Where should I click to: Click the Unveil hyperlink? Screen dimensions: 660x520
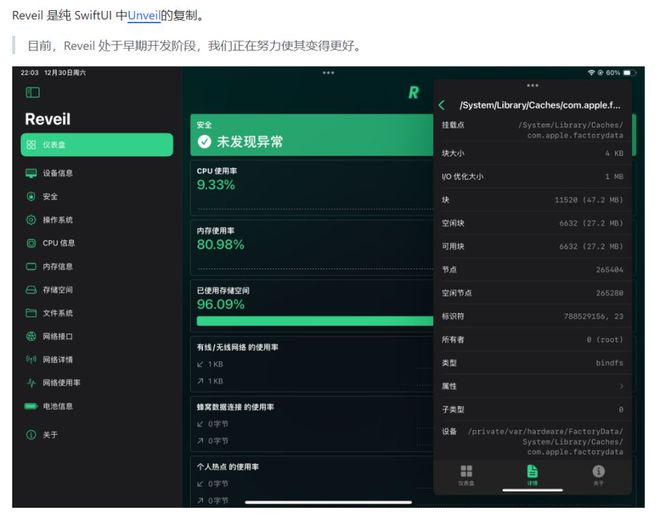143,17
